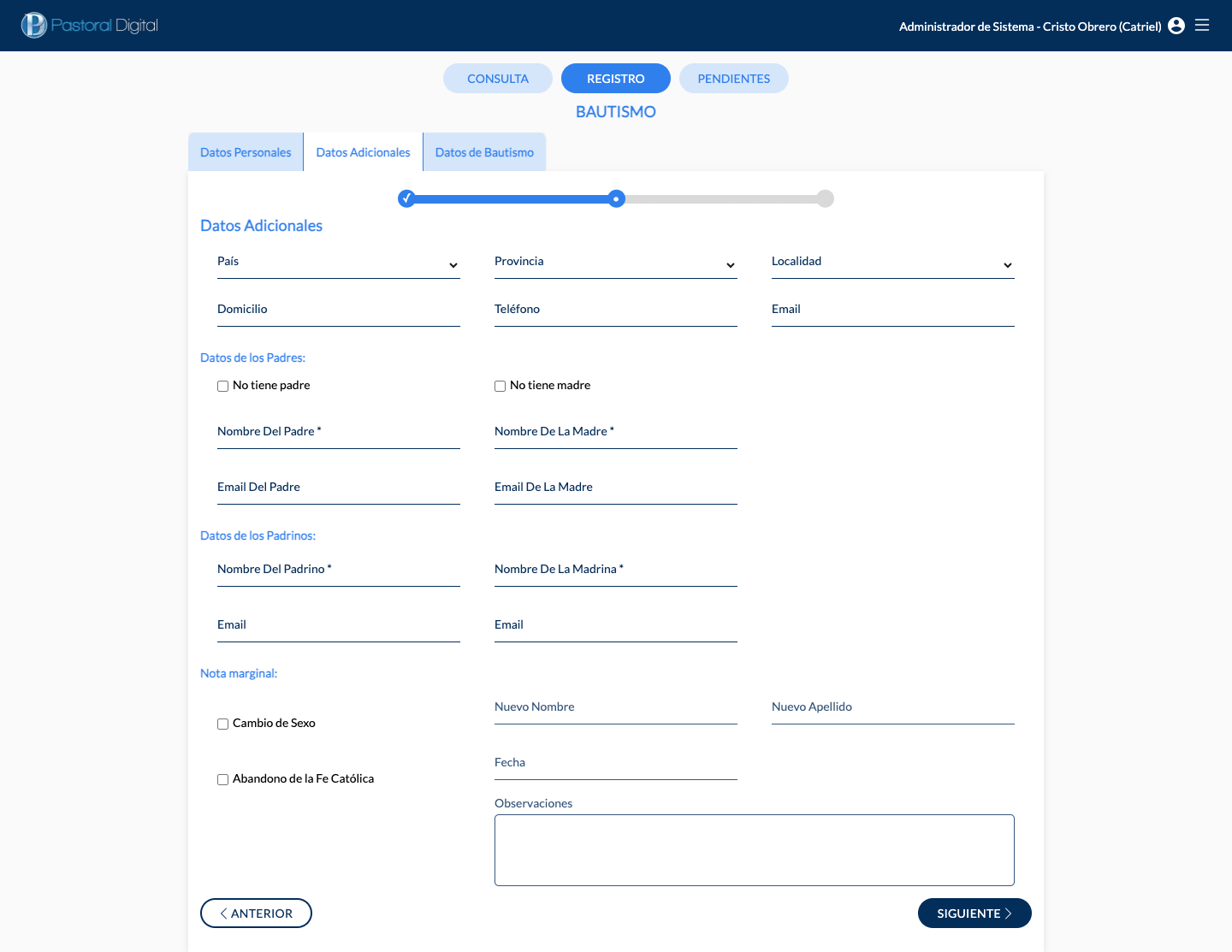
Task: Tick Abandono de la Fe Católica checkbox
Action: [222, 779]
